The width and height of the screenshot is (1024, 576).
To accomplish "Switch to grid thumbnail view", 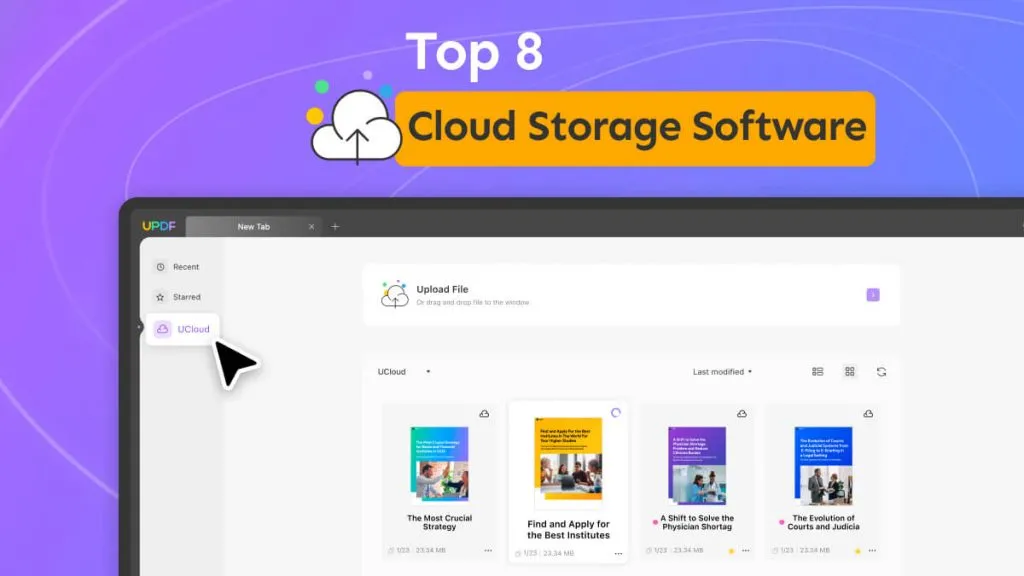I will pos(849,372).
